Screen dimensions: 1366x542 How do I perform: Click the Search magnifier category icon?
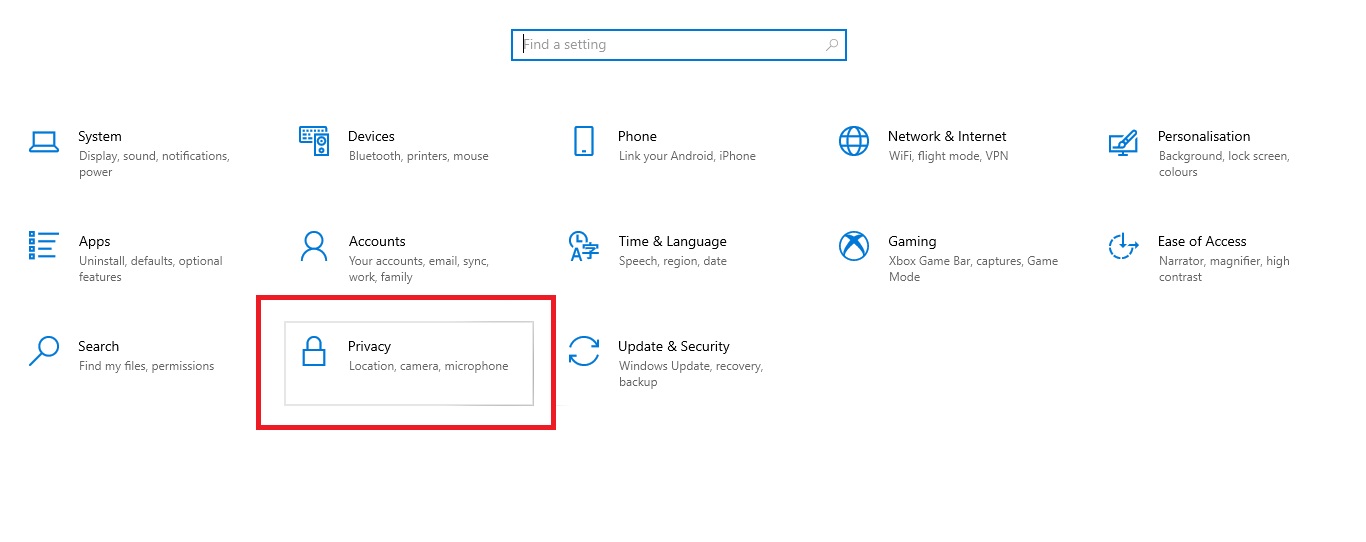click(44, 351)
